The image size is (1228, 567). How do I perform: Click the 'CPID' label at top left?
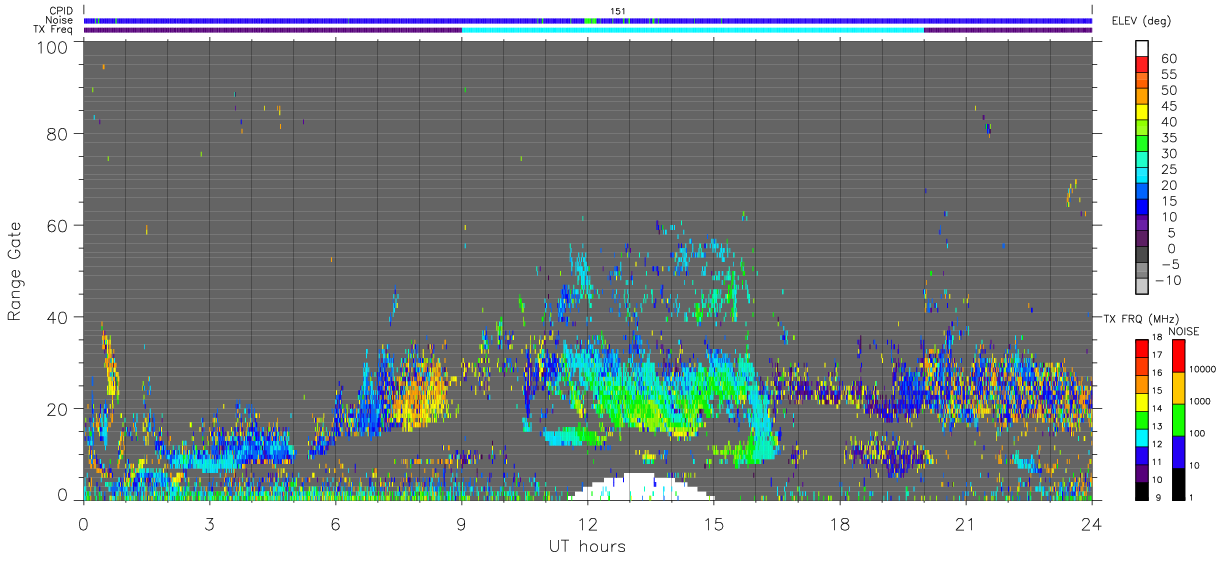coord(61,11)
